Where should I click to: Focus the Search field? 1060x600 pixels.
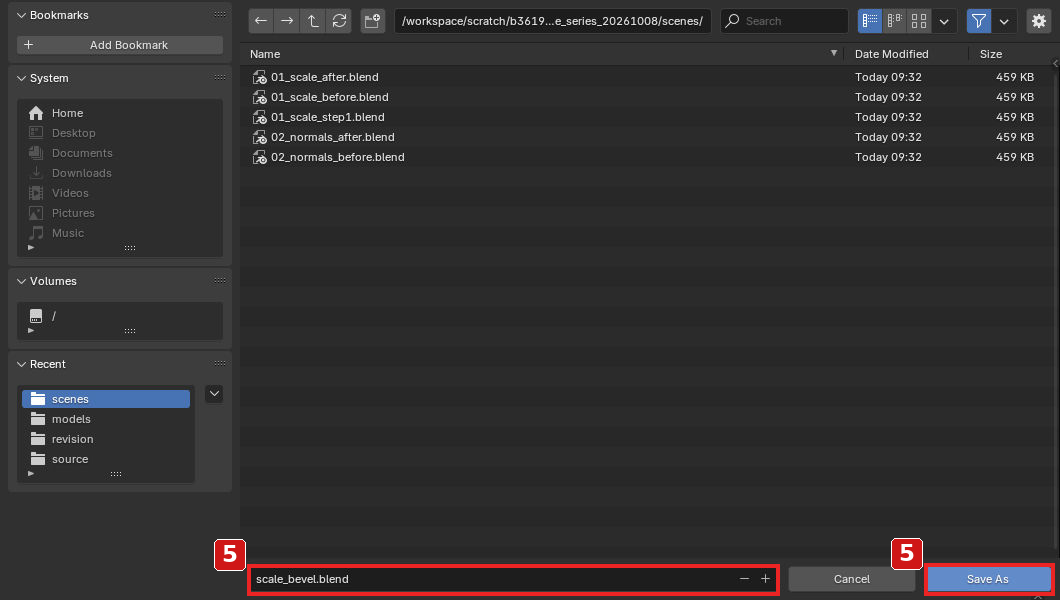pos(784,21)
